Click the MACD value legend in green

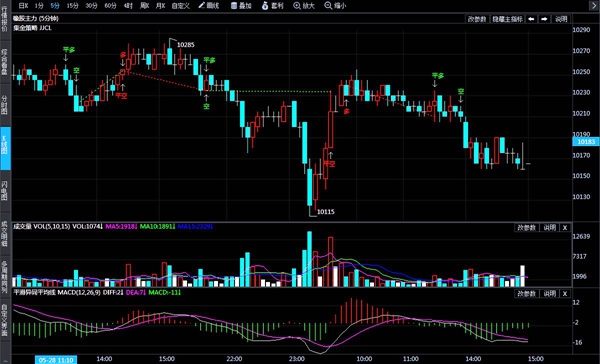click(x=164, y=292)
